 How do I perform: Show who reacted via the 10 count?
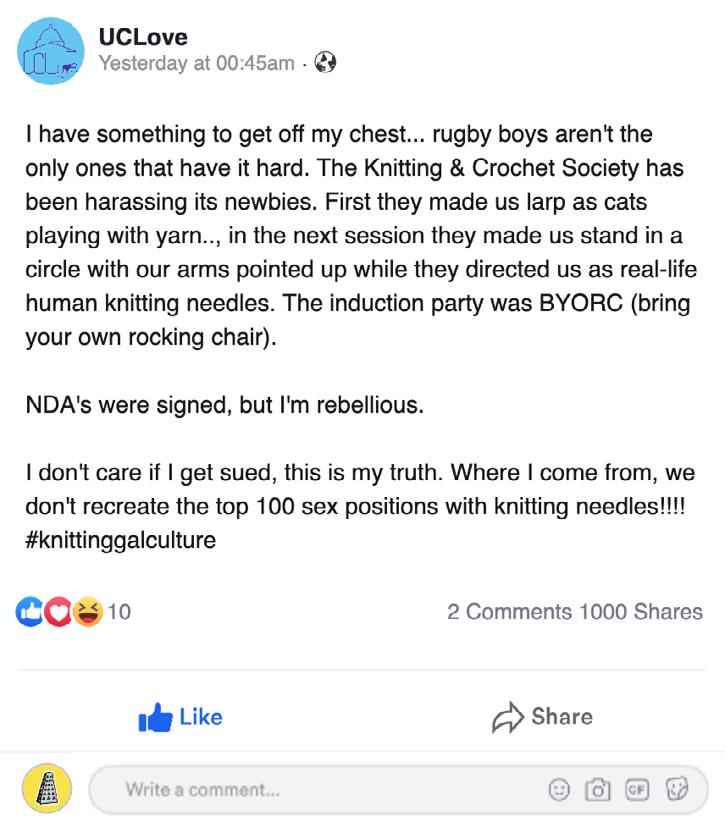119,611
